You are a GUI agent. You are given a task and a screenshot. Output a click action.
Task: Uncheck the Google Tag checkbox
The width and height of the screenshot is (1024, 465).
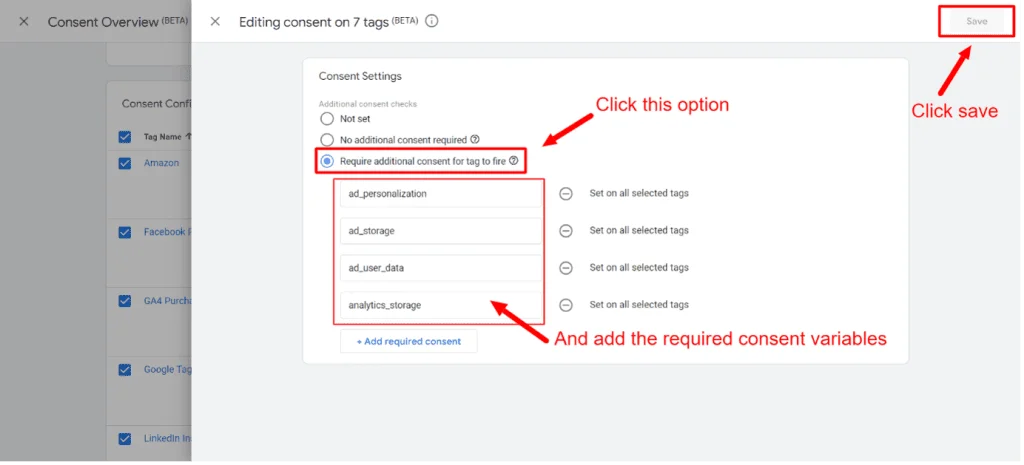click(125, 370)
